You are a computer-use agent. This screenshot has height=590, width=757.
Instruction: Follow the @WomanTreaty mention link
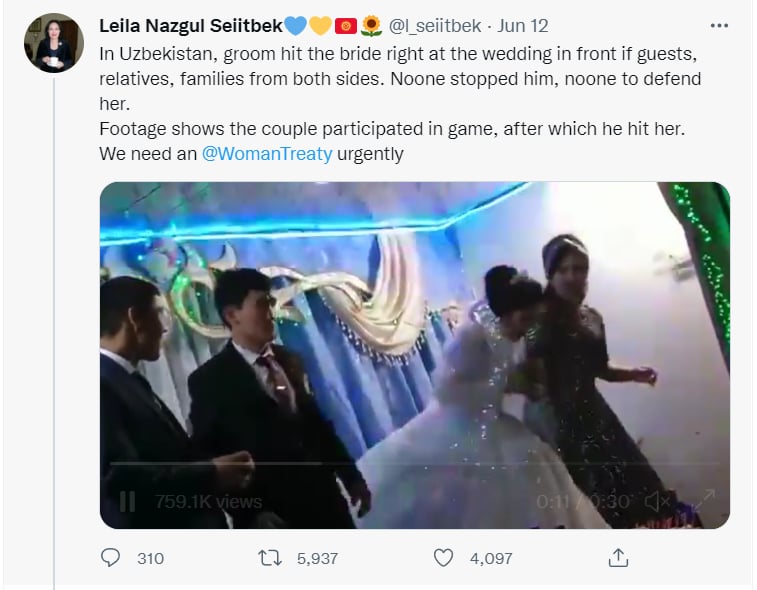click(266, 154)
